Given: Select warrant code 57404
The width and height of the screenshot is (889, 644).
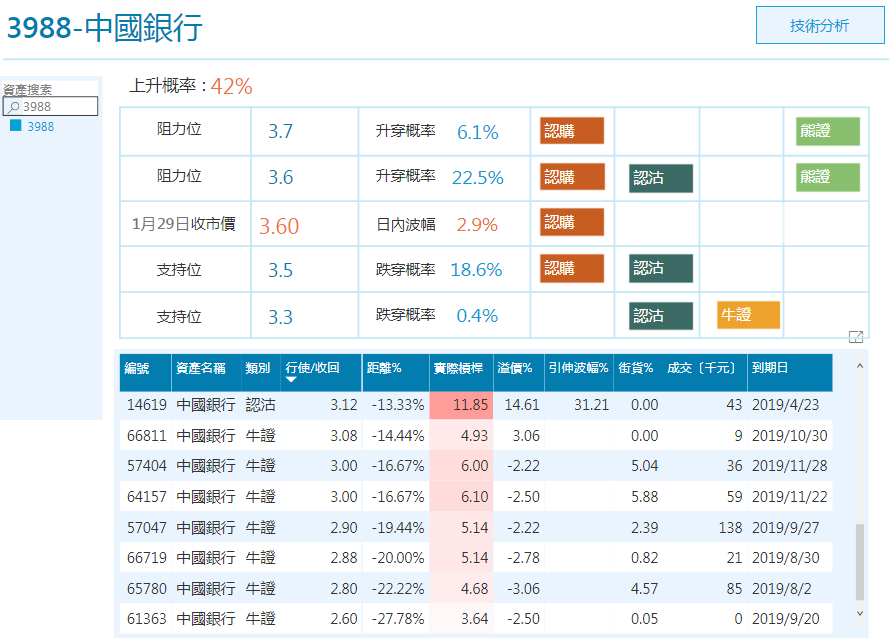Looking at the screenshot, I should point(147,466).
